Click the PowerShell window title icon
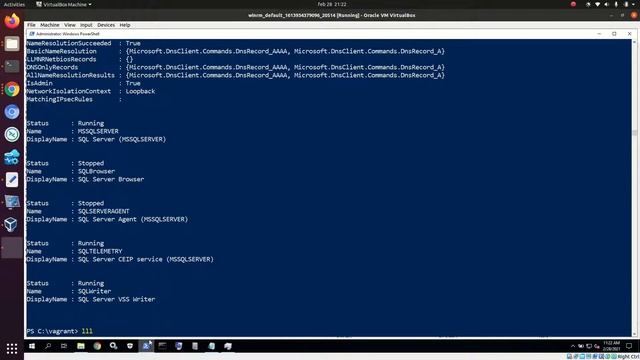Image resolution: width=640 pixels, height=360 pixels. (x=31, y=34)
